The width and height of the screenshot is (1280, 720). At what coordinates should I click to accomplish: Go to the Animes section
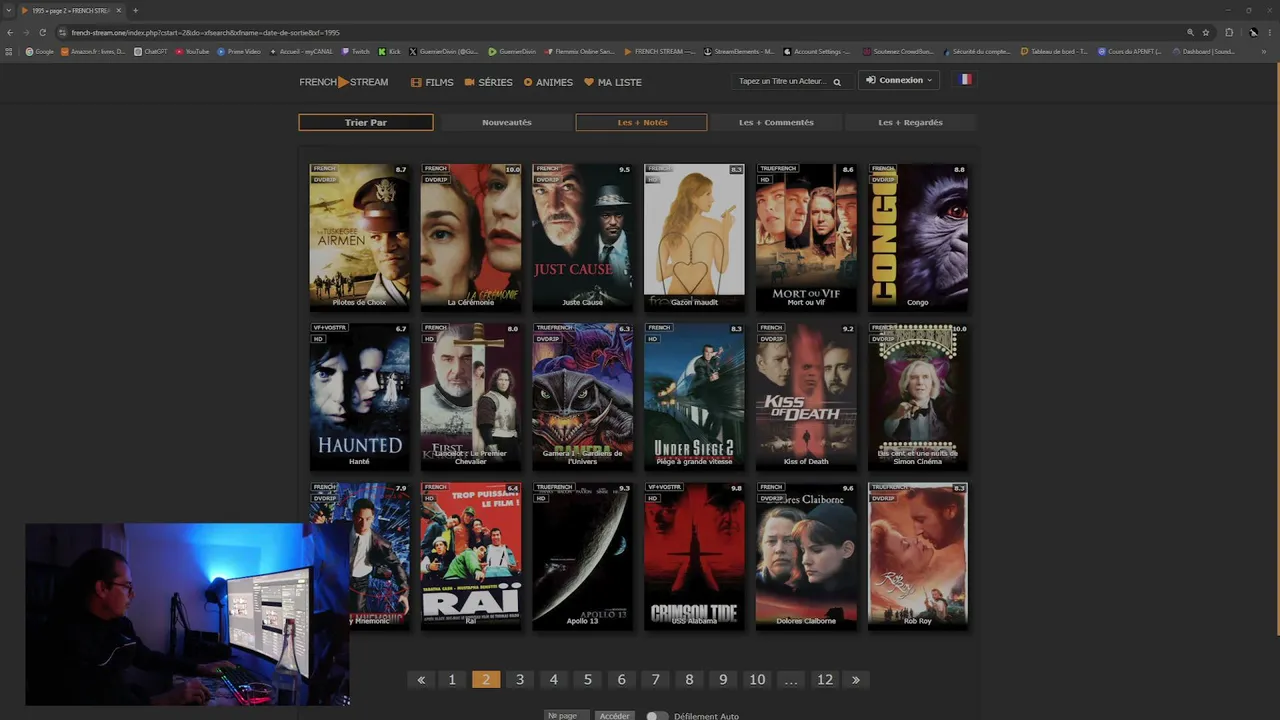[x=548, y=82]
